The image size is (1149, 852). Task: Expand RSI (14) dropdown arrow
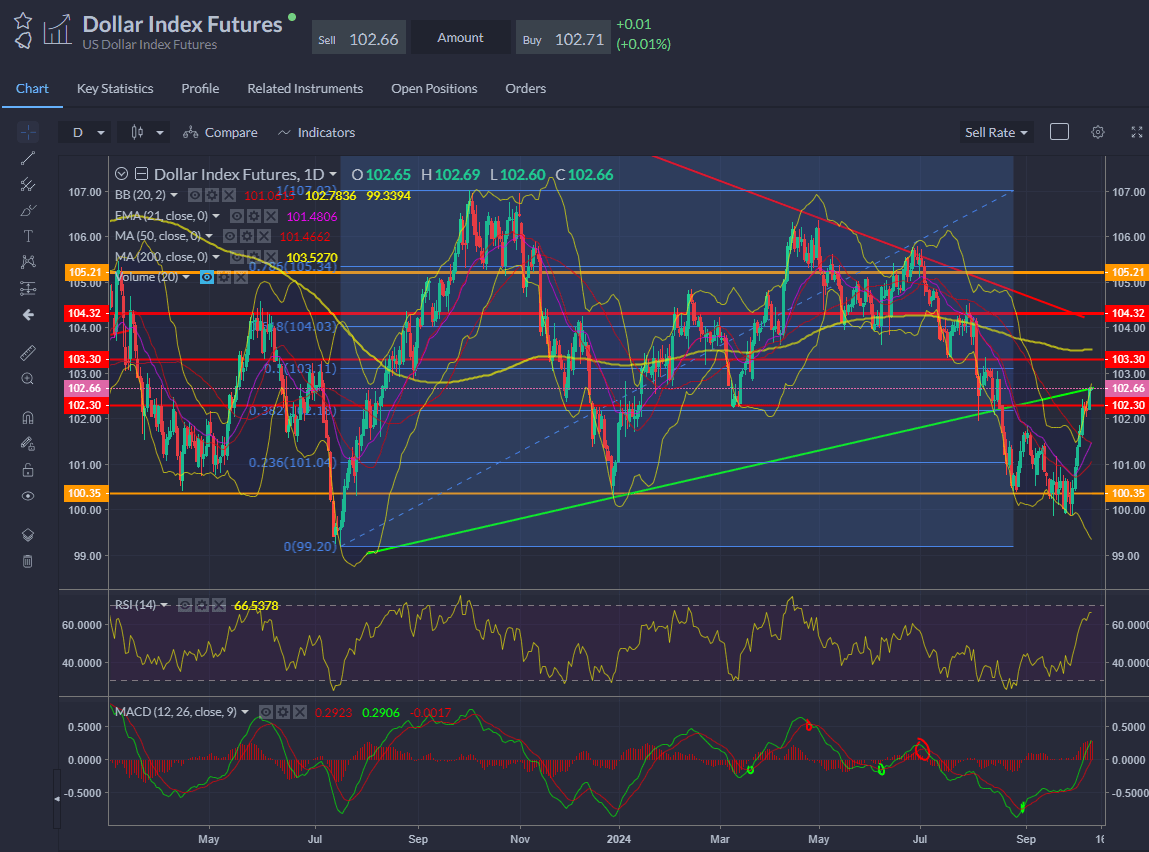[164, 605]
